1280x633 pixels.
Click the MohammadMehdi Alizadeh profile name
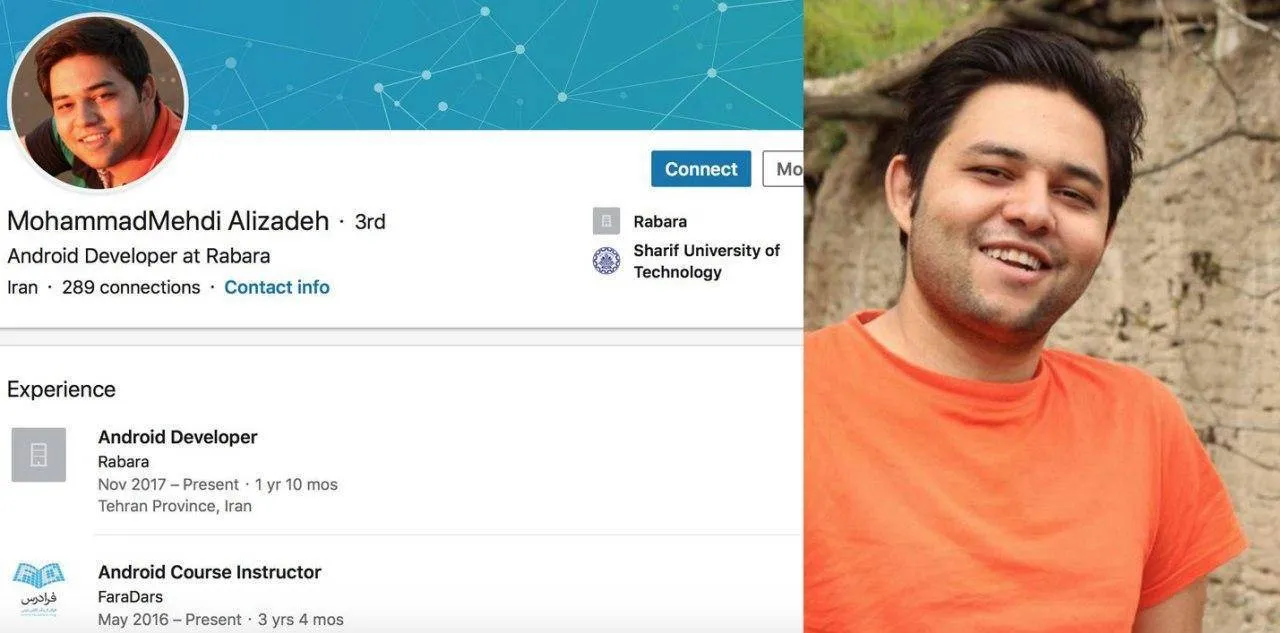[x=168, y=221]
